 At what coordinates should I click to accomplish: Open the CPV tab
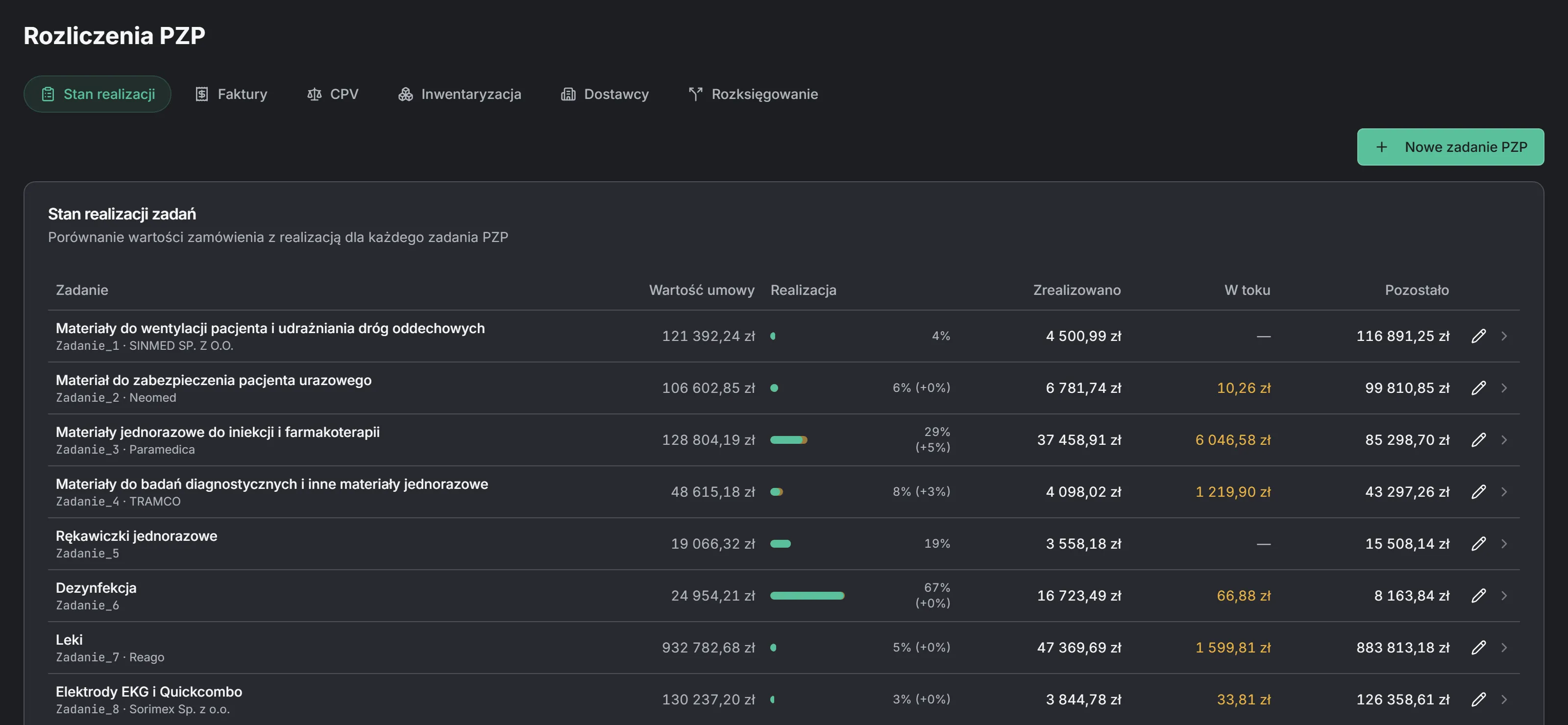tap(333, 95)
